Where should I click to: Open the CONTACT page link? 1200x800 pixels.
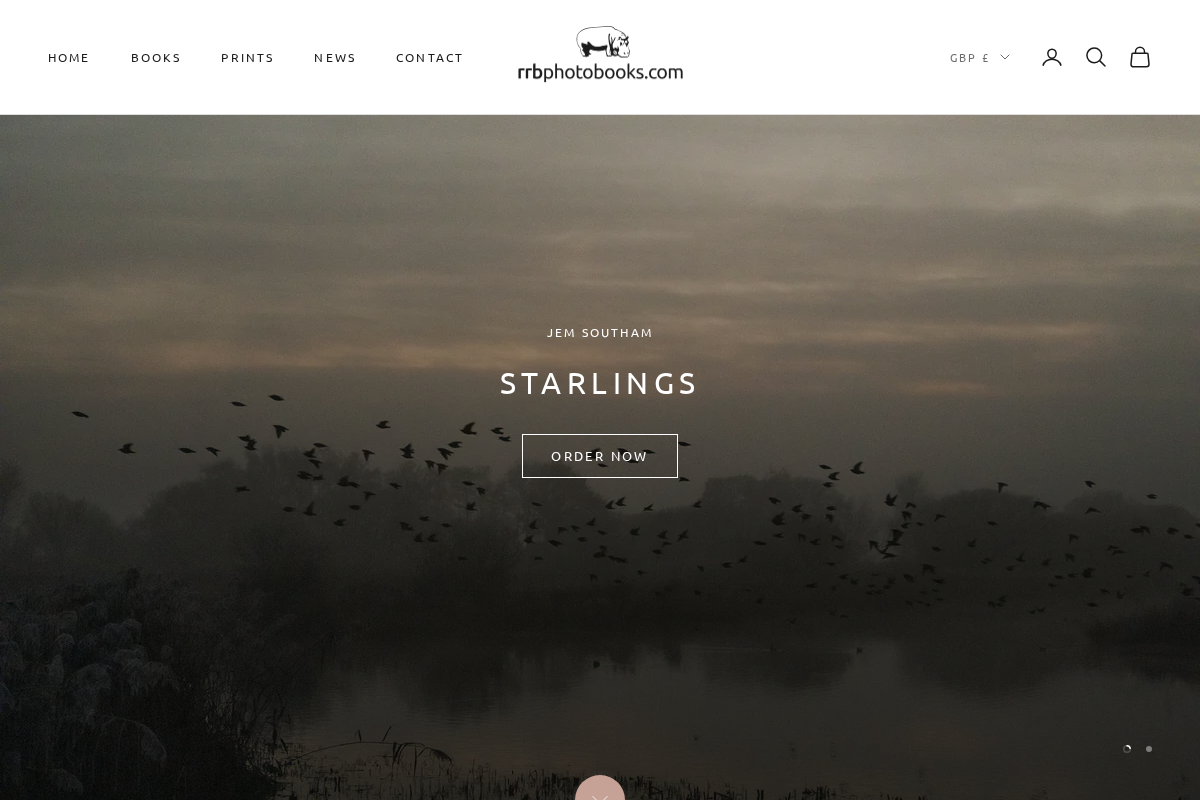pyautogui.click(x=430, y=58)
